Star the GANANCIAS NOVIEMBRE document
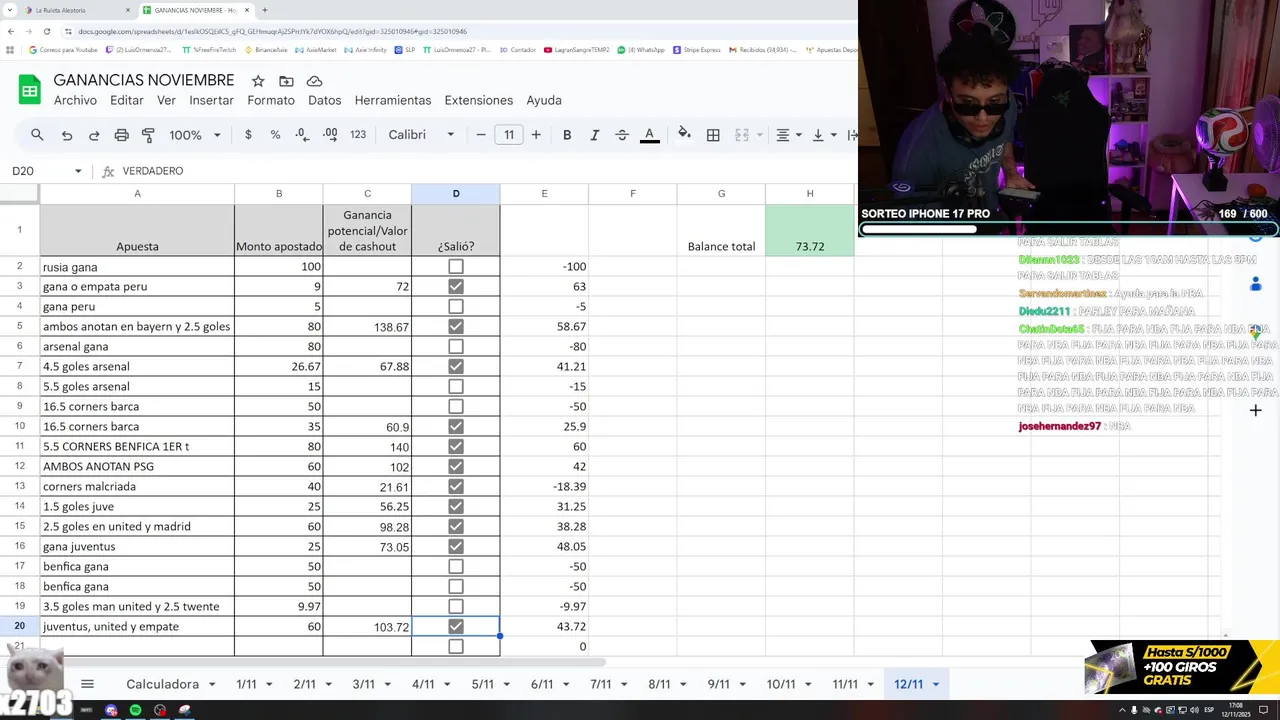Screen dimensions: 1280x720 tap(258, 81)
